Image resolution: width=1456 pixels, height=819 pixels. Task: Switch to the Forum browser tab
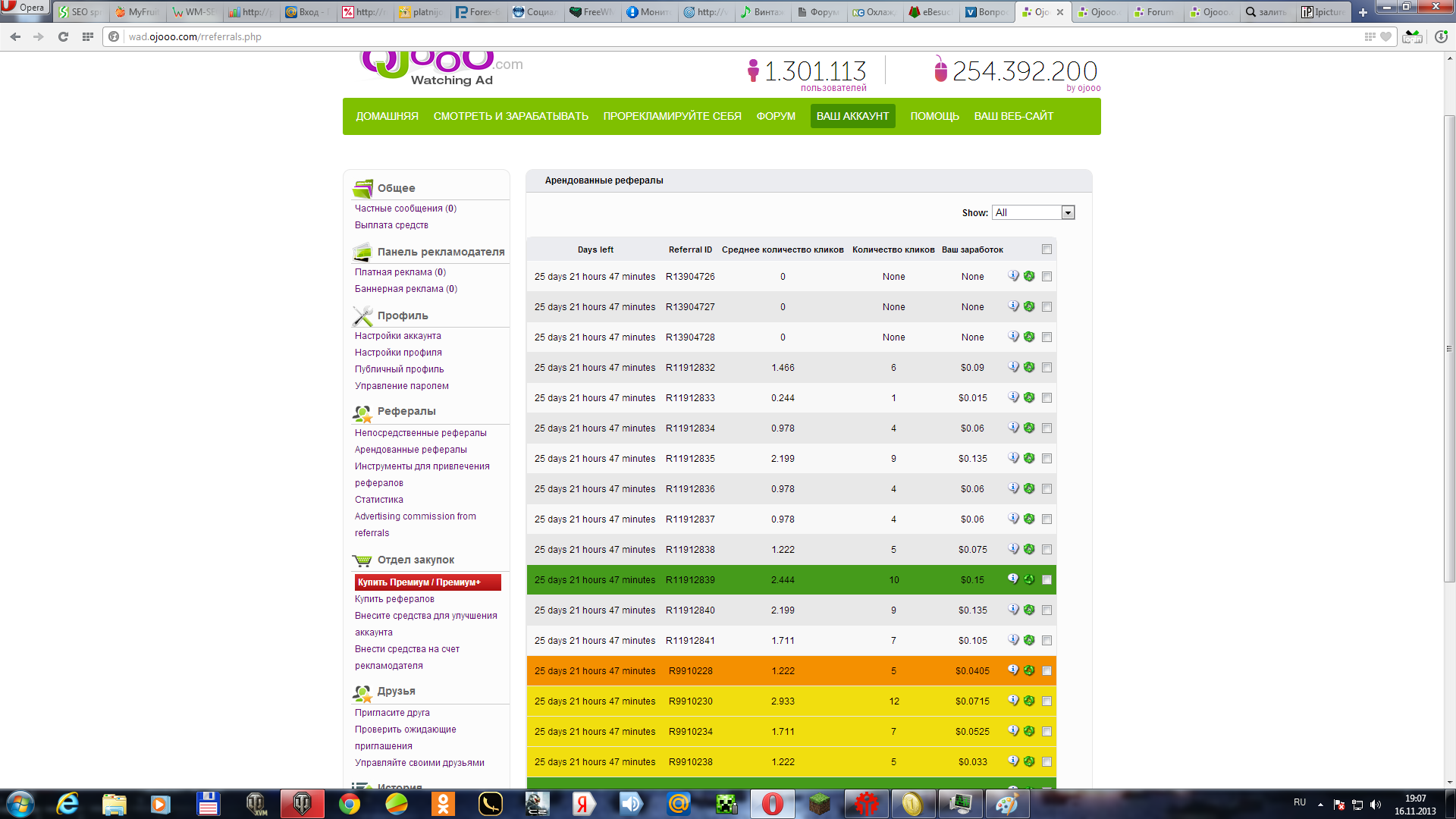[x=1156, y=12]
